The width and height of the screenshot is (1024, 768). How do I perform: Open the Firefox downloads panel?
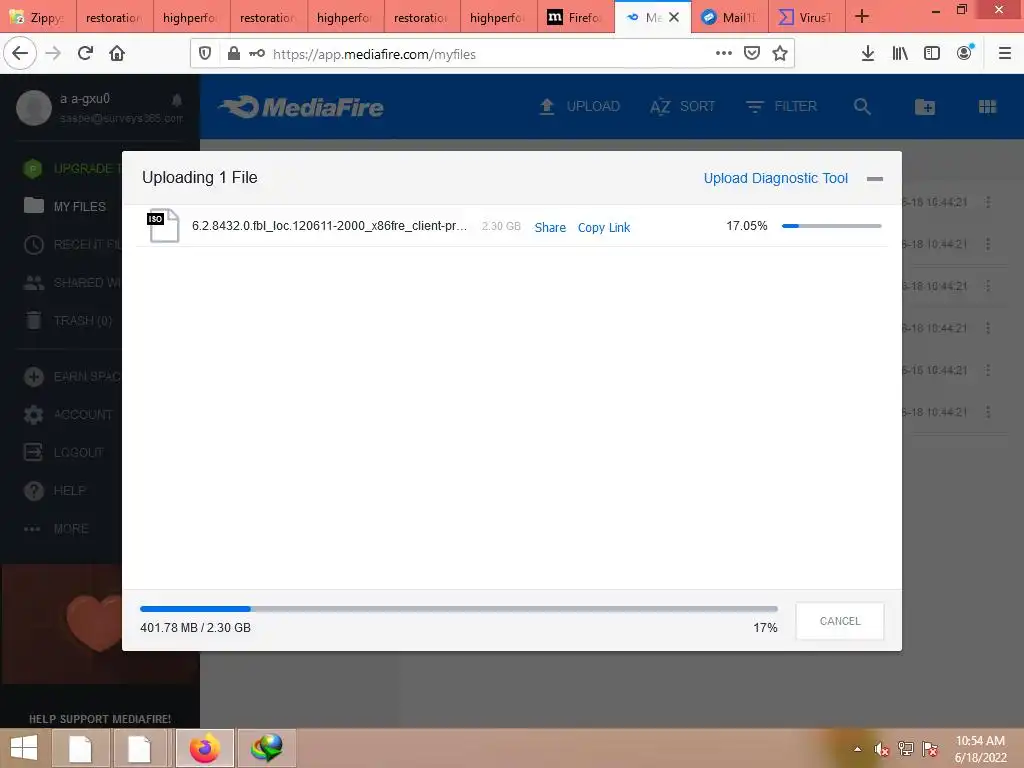(867, 54)
